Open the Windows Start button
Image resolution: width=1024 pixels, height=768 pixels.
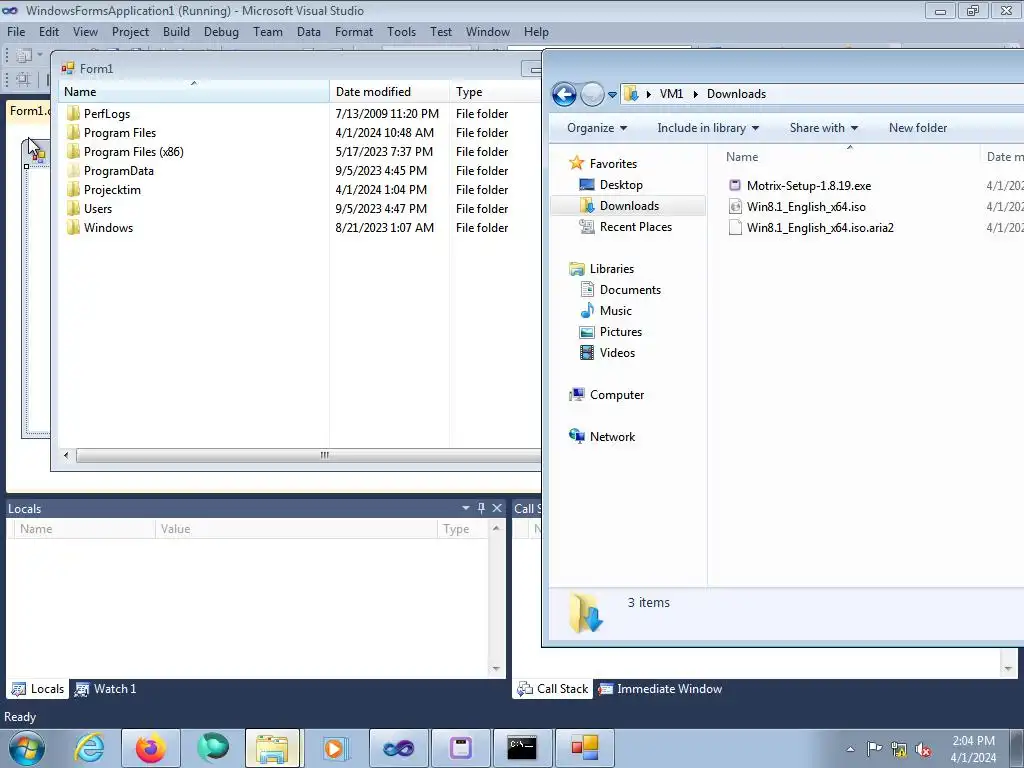point(27,748)
